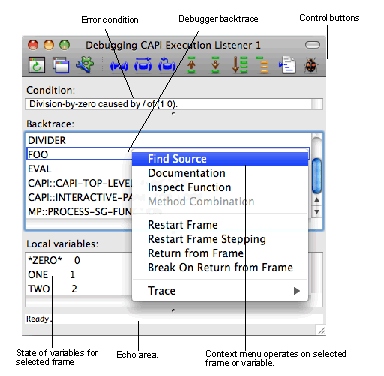
Task: Click the backtrace scrollbar down arrow
Action: pos(317,212)
